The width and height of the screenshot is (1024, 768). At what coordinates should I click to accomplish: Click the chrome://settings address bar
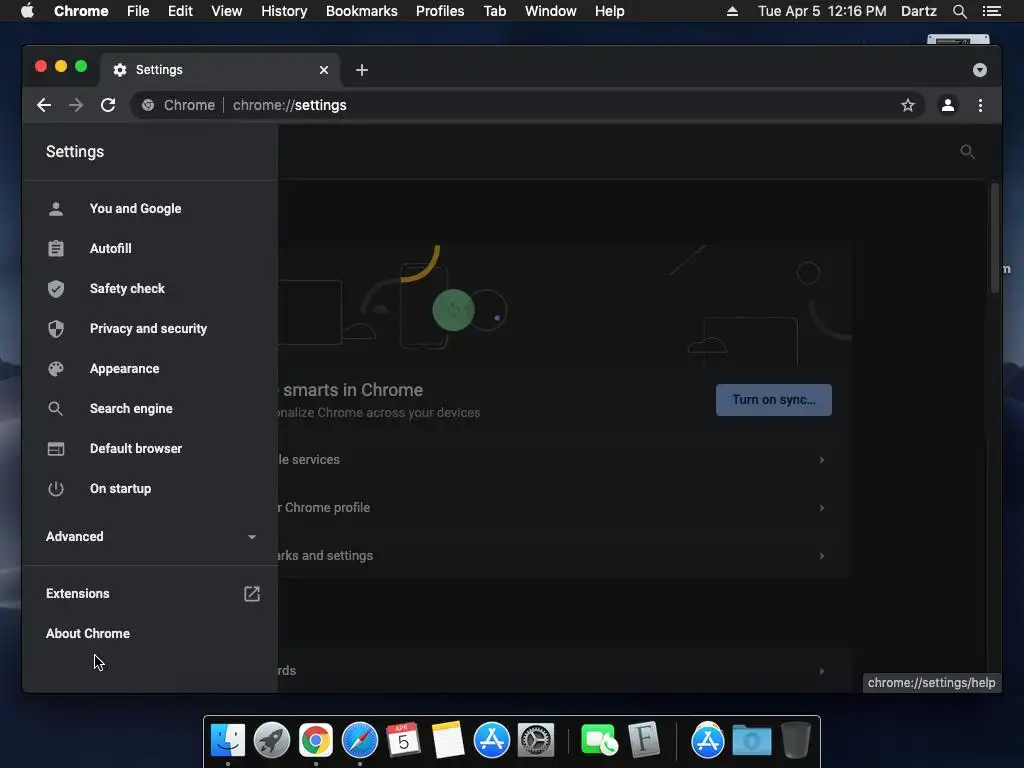pyautogui.click(x=528, y=105)
